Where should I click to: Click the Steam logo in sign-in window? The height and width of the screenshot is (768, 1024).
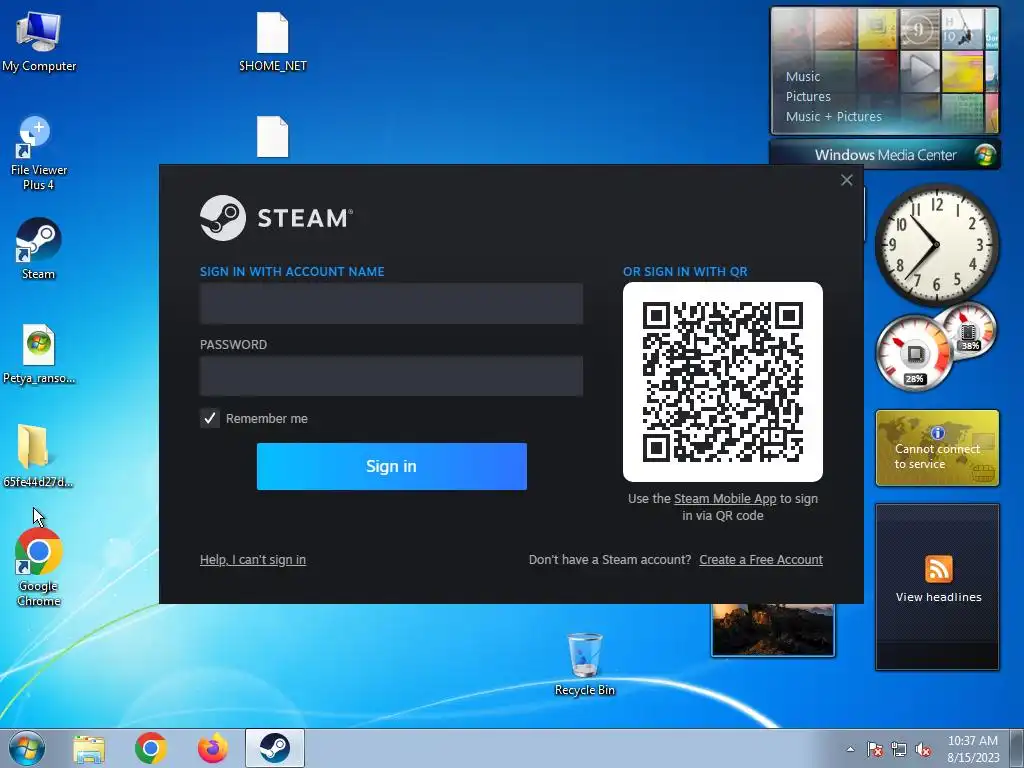click(x=276, y=218)
